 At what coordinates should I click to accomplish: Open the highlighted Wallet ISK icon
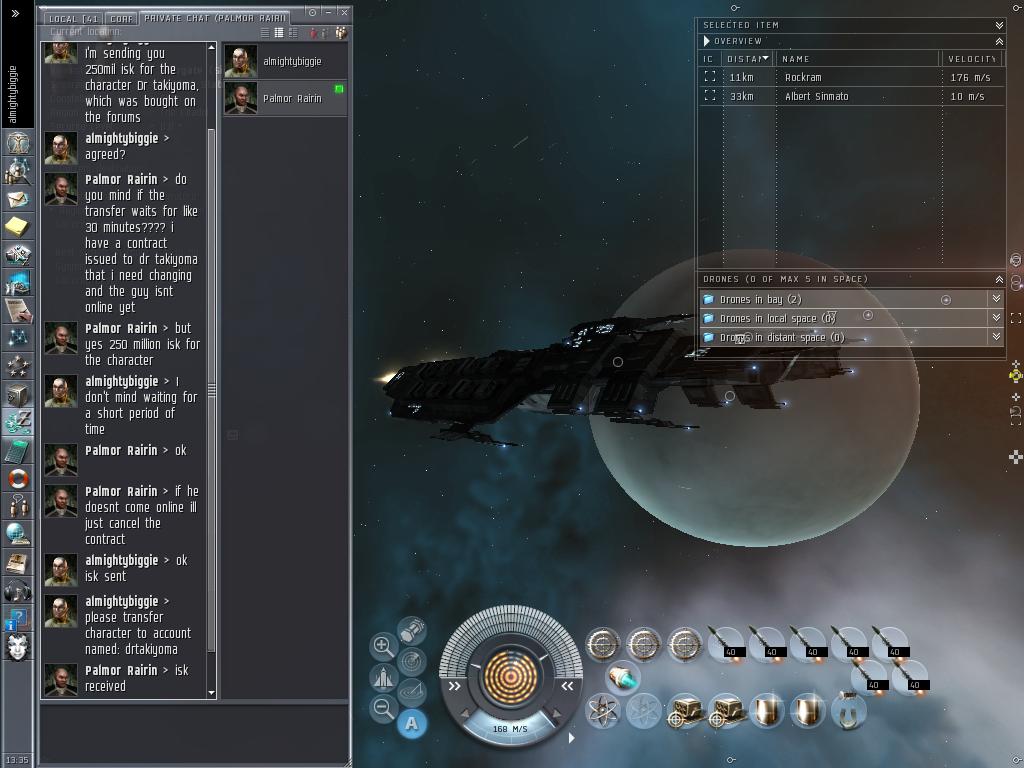pyautogui.click(x=18, y=423)
